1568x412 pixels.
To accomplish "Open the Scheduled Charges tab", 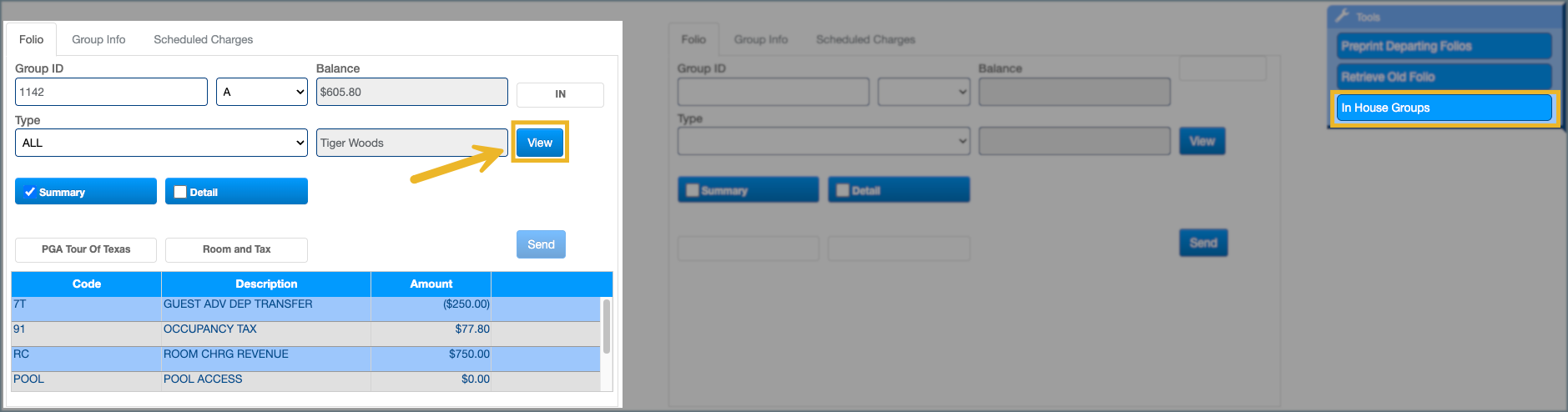I will (x=203, y=39).
